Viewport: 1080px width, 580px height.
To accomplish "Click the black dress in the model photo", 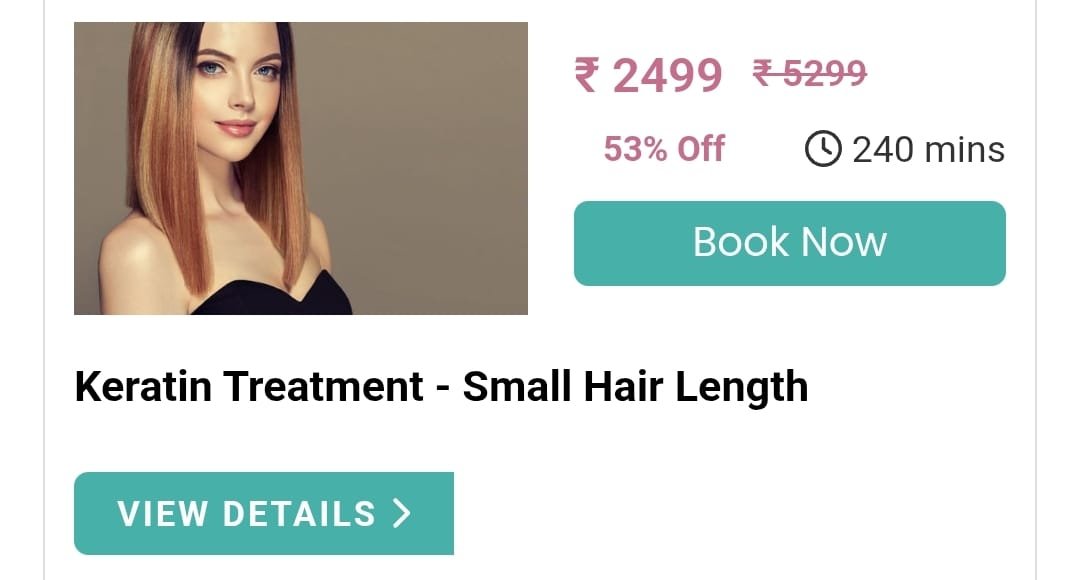I will pyautogui.click(x=276, y=298).
